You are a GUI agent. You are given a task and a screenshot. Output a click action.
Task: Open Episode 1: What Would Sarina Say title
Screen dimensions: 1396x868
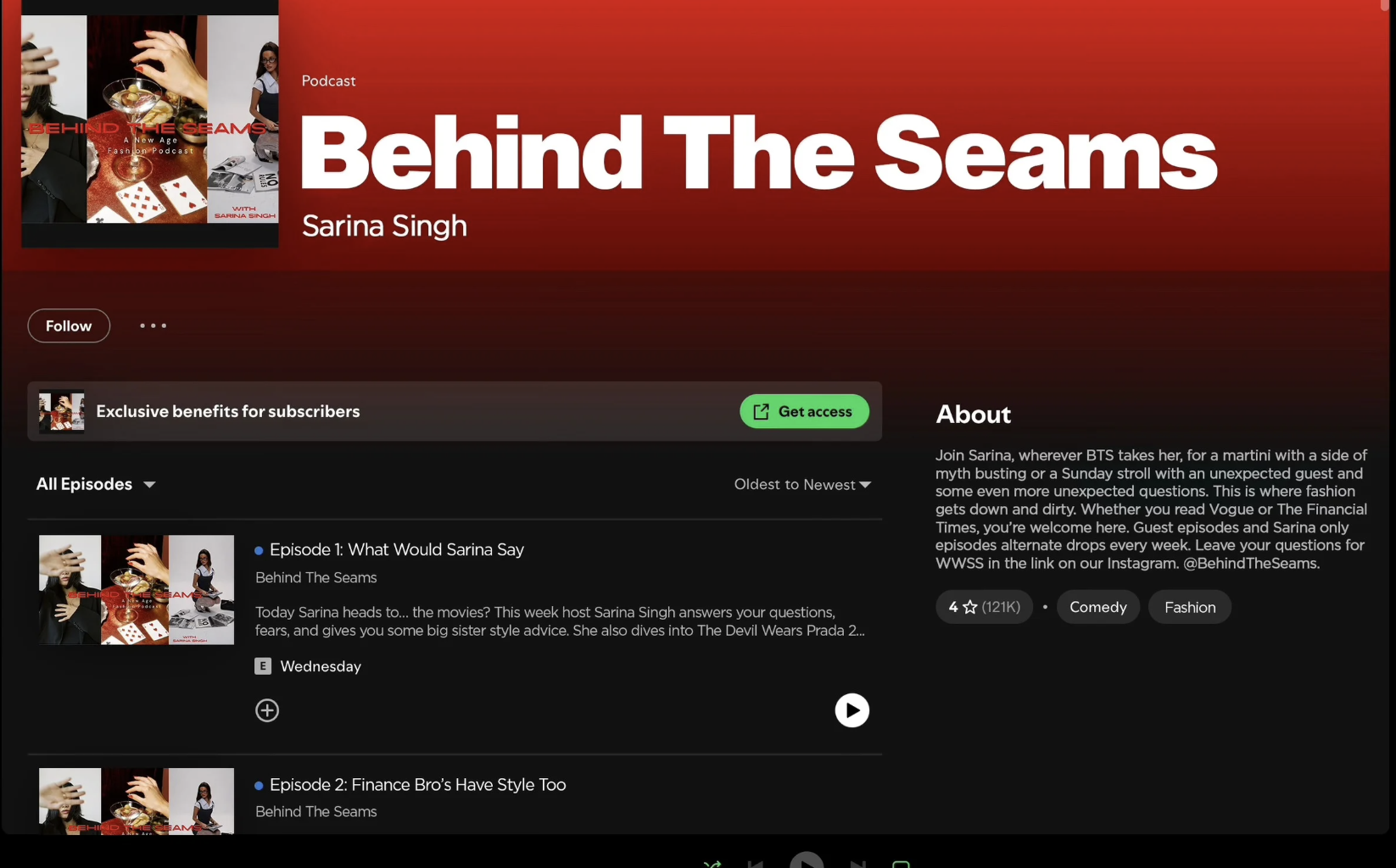point(397,549)
